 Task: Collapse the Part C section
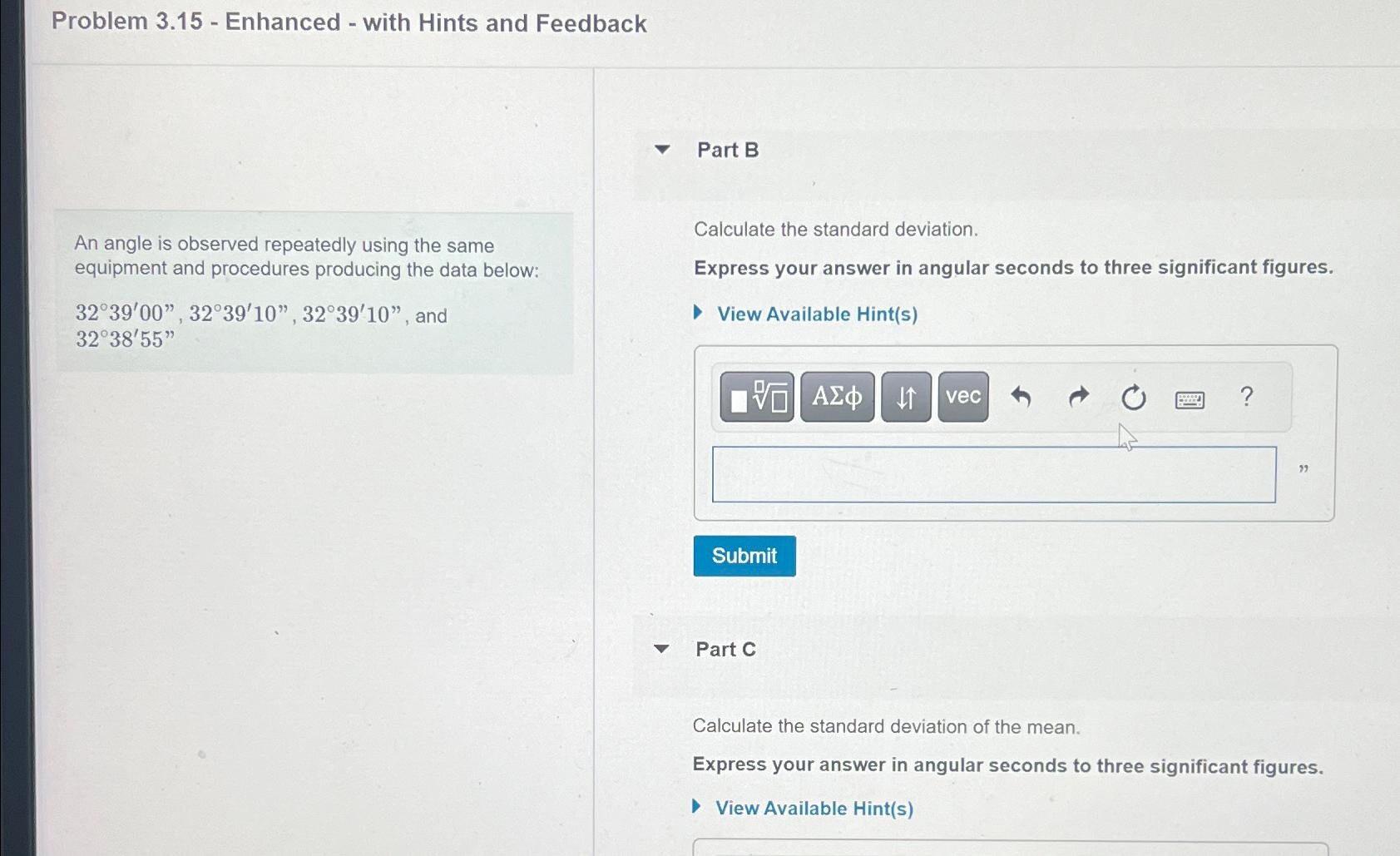coord(661,650)
